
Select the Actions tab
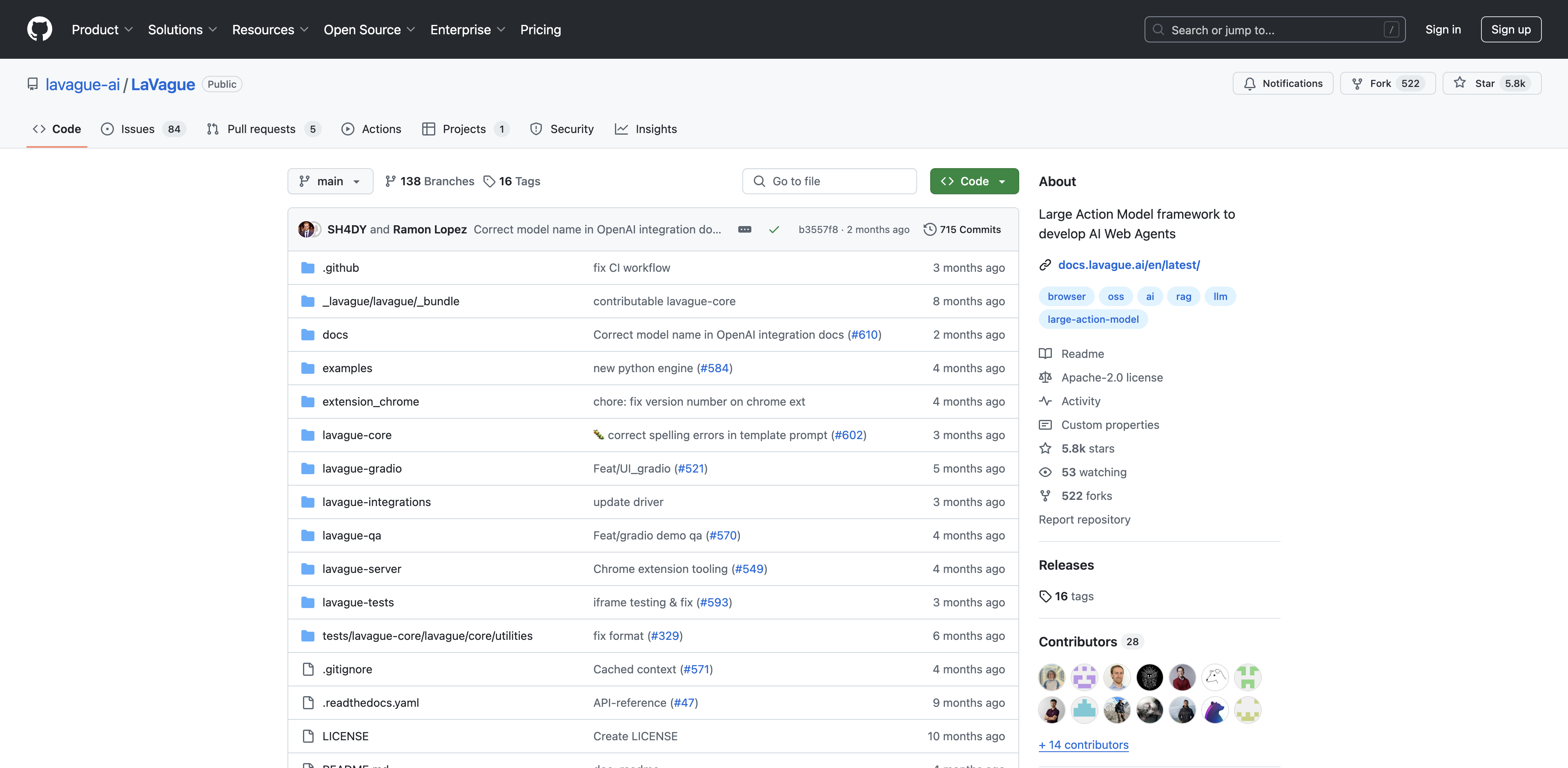[371, 128]
